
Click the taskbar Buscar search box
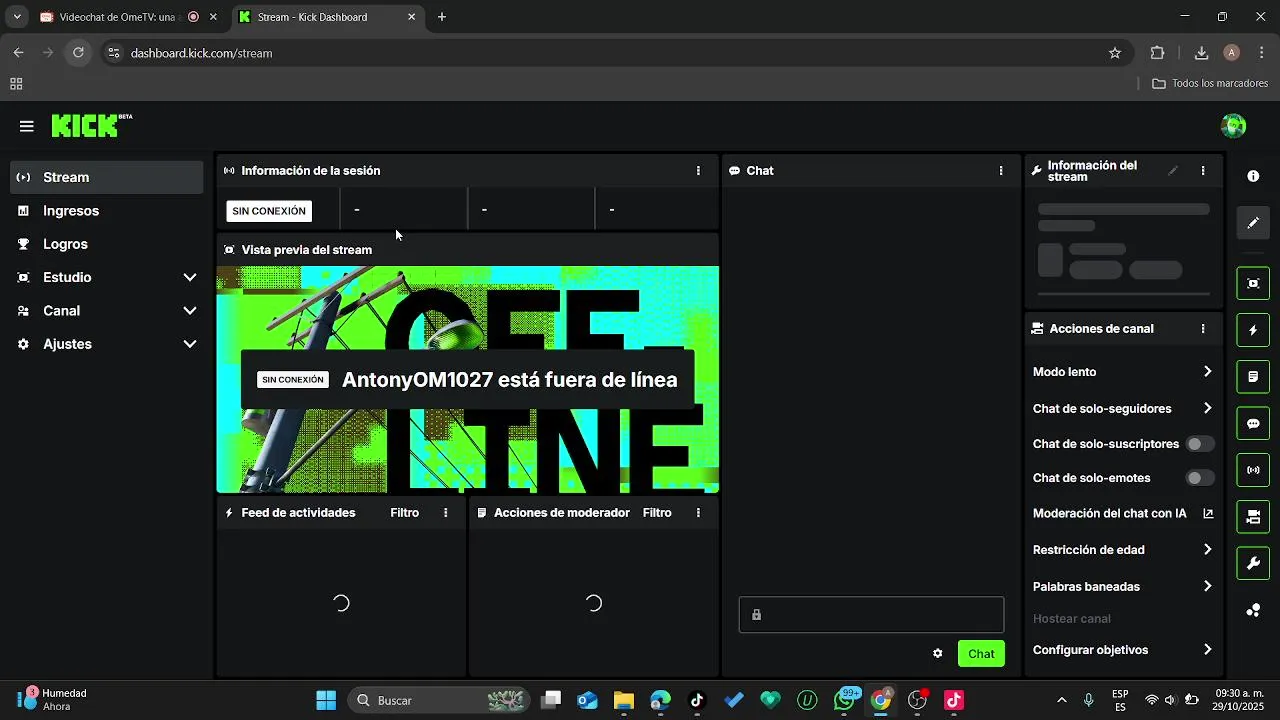(x=439, y=700)
